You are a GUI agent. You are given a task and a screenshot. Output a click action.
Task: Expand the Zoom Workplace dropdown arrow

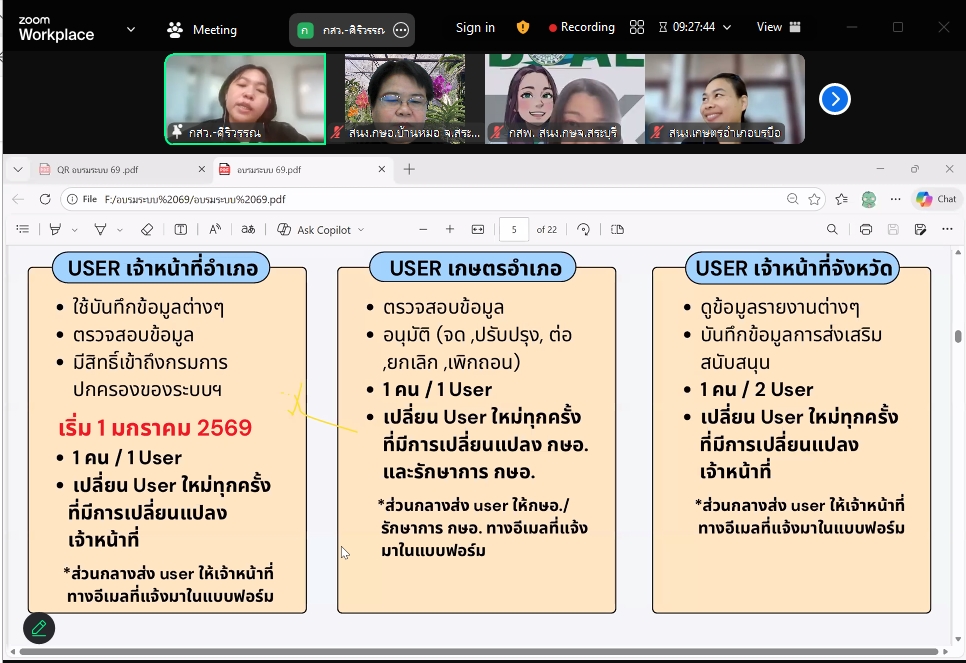click(x=131, y=29)
